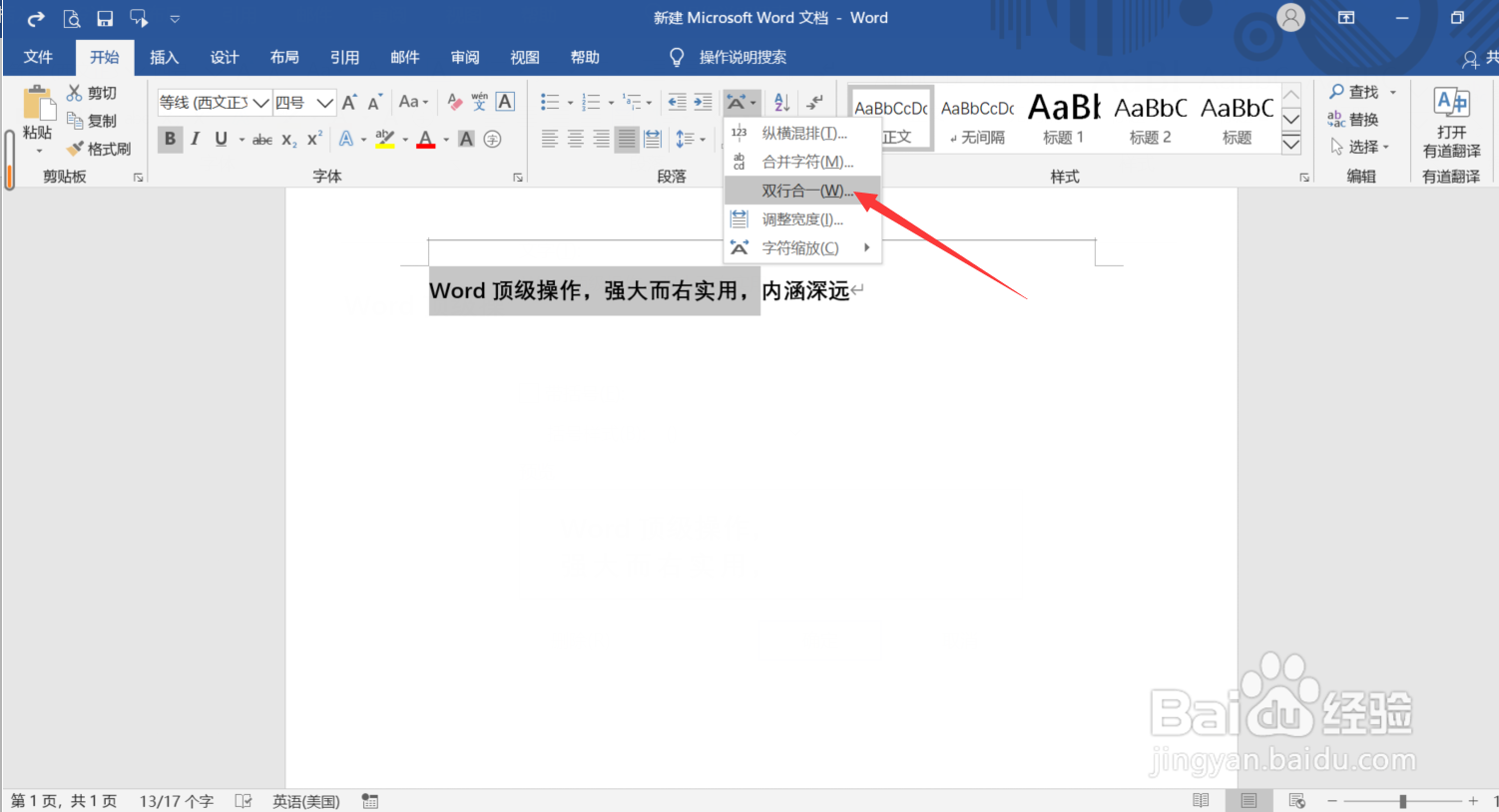
Task: Center align the text
Action: 576,140
